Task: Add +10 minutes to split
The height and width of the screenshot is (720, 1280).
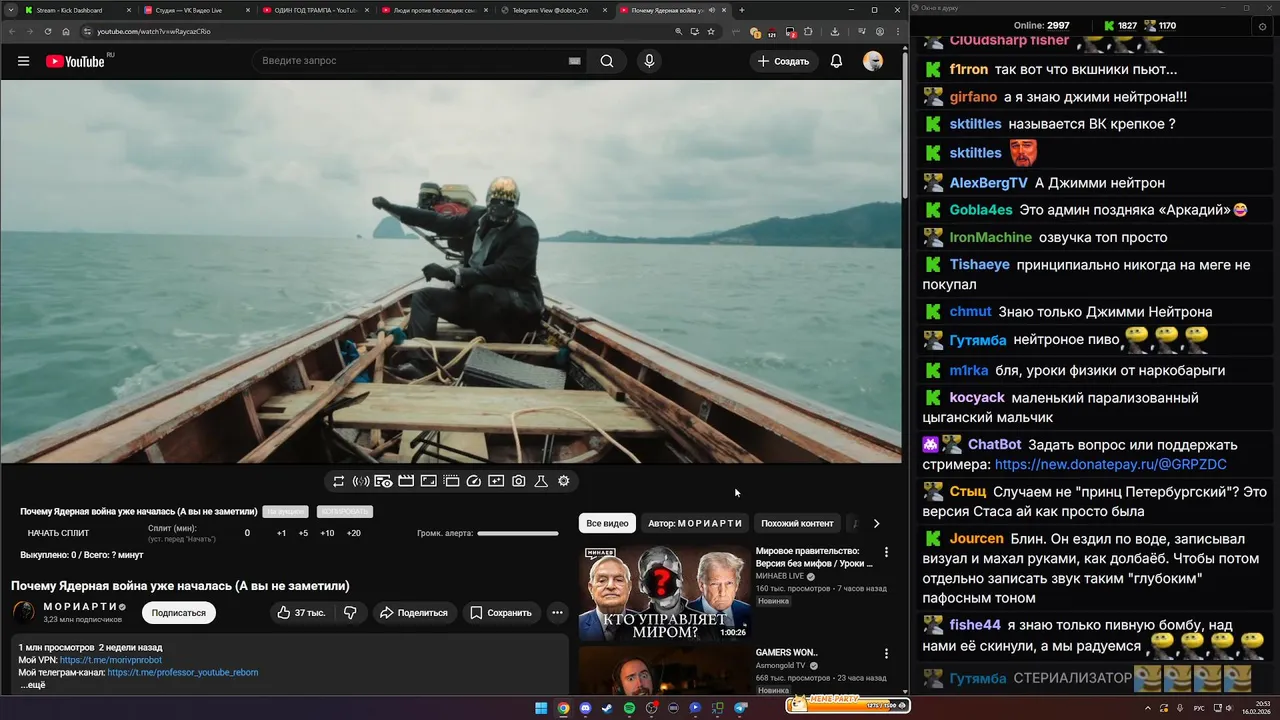Action: pos(327,533)
